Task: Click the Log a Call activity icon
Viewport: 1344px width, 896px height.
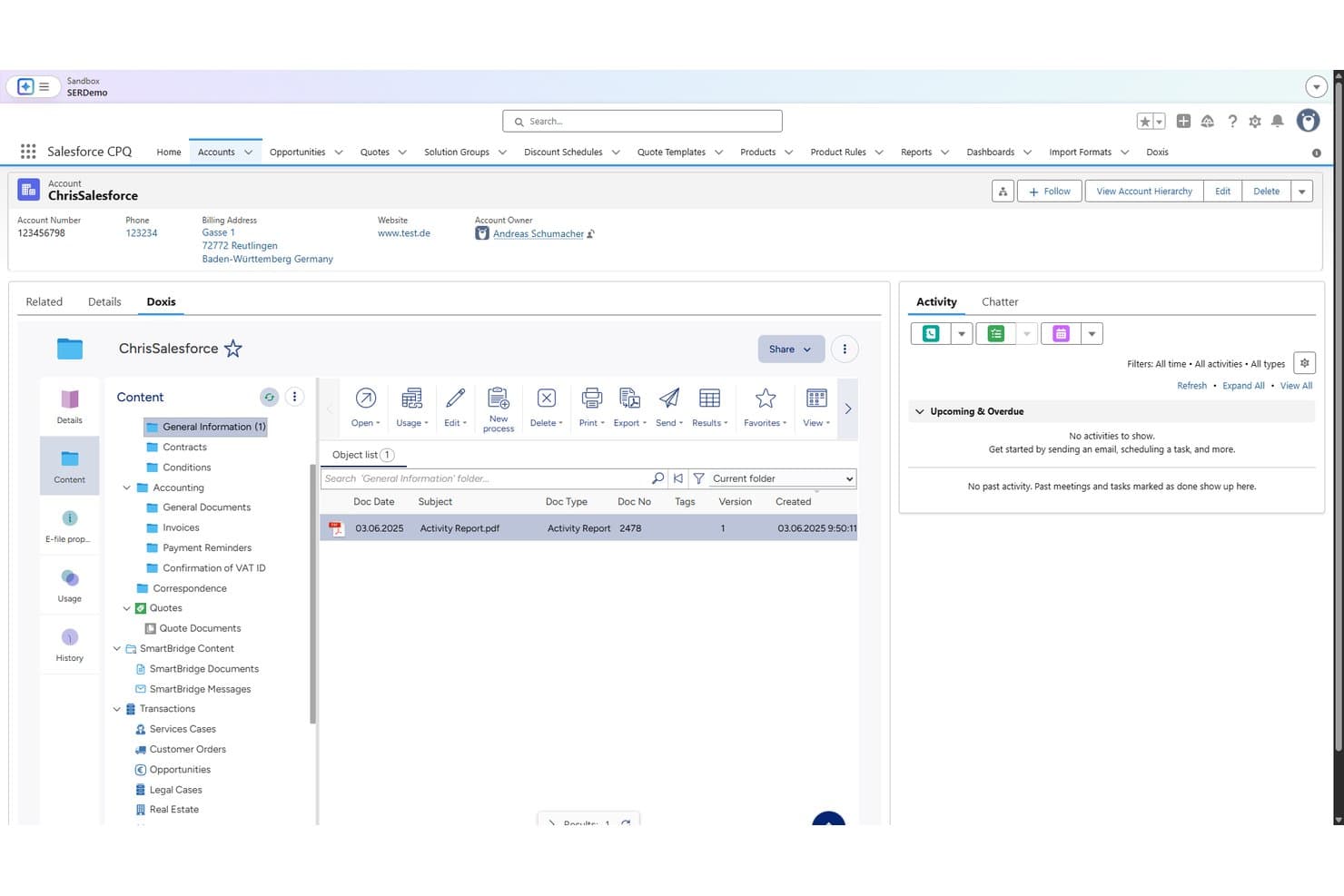Action: [x=931, y=334]
